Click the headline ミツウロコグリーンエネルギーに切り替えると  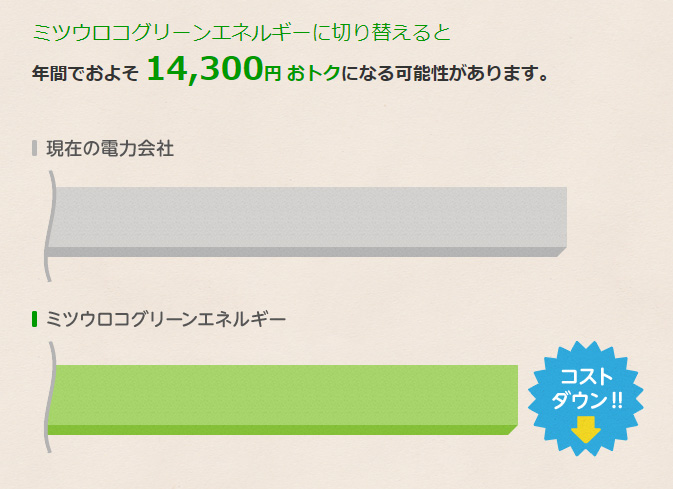[242, 31]
